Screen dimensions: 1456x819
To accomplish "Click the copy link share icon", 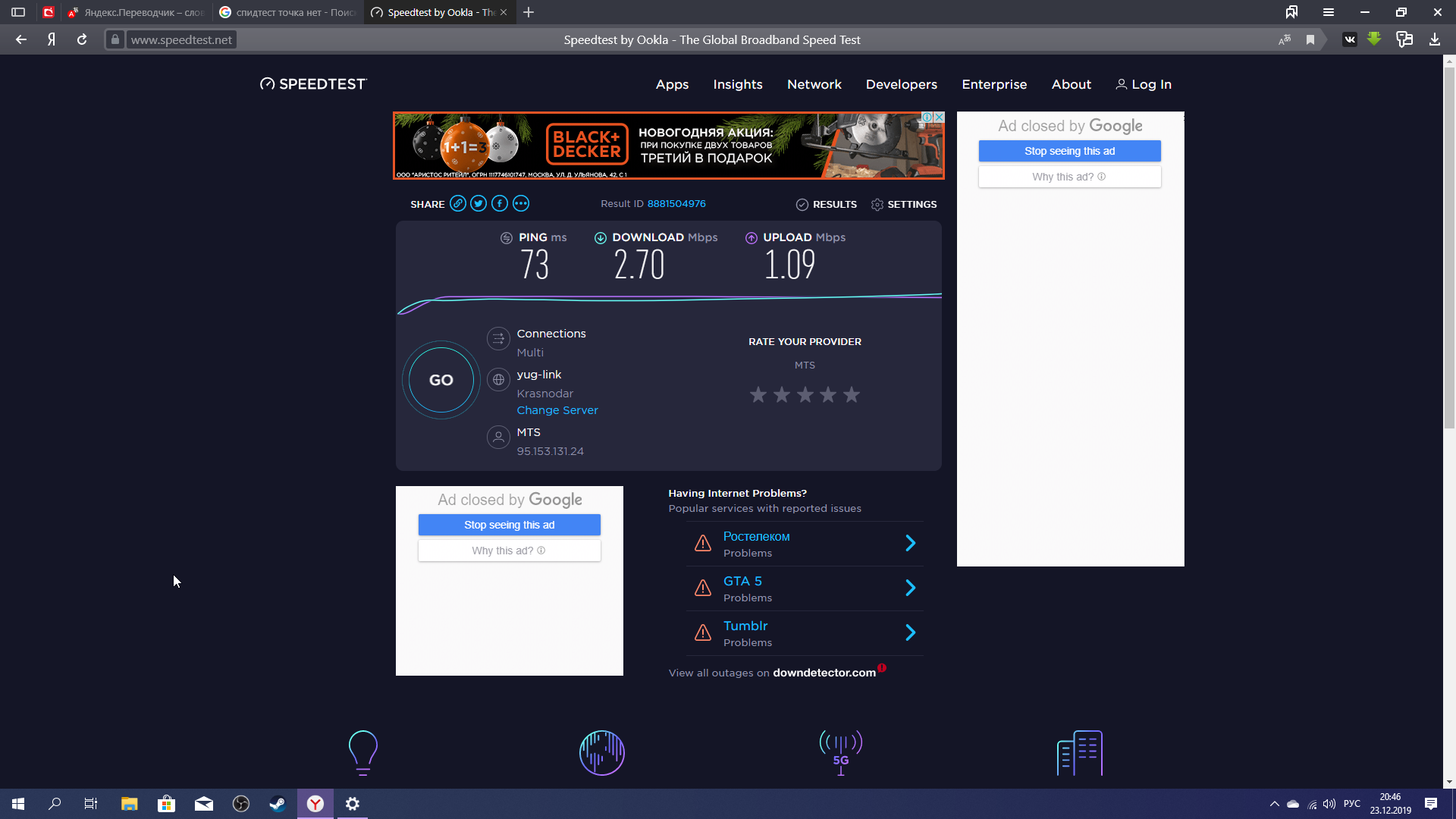I will 457,203.
